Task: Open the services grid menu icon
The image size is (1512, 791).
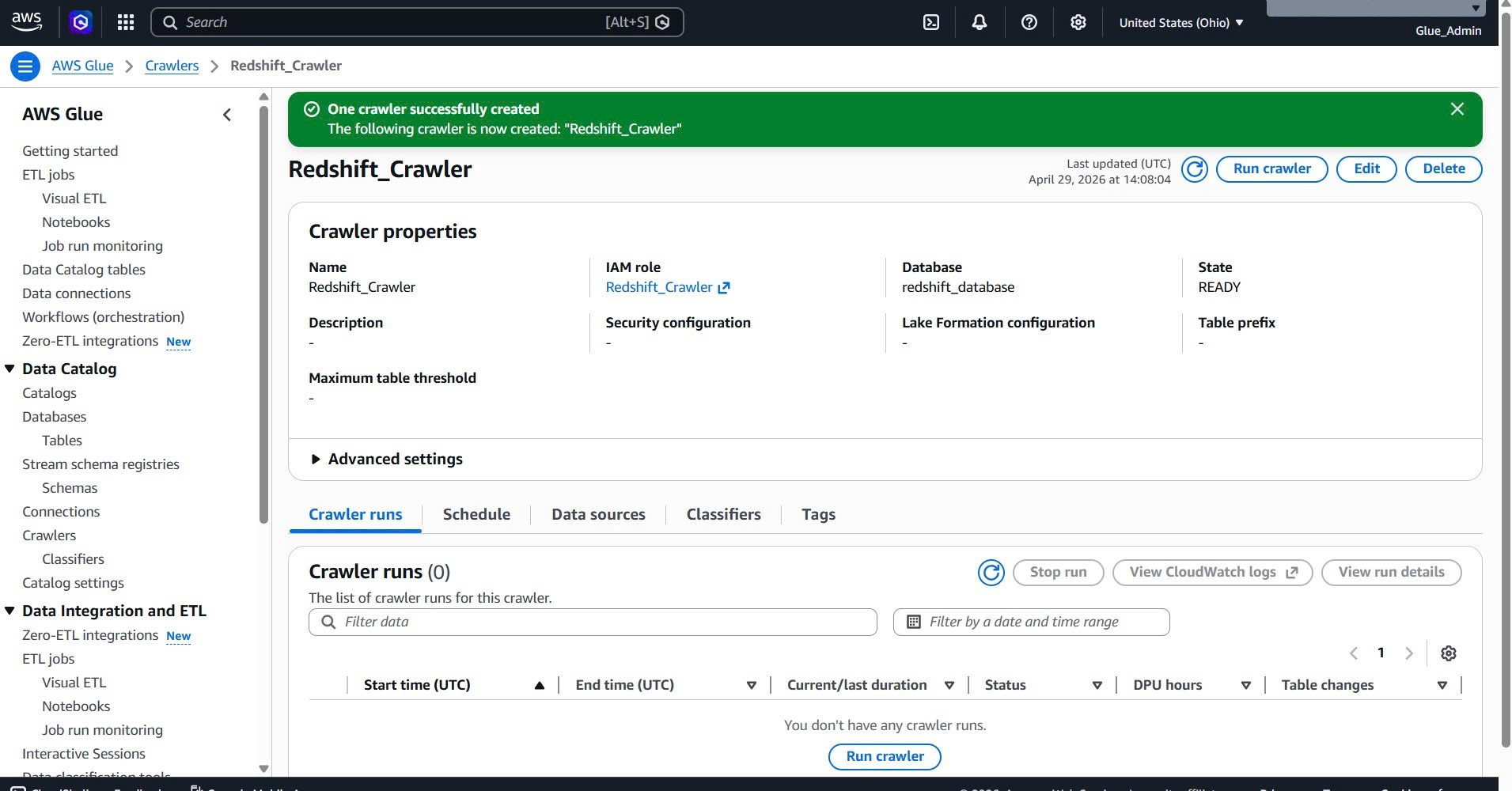Action: coord(126,22)
